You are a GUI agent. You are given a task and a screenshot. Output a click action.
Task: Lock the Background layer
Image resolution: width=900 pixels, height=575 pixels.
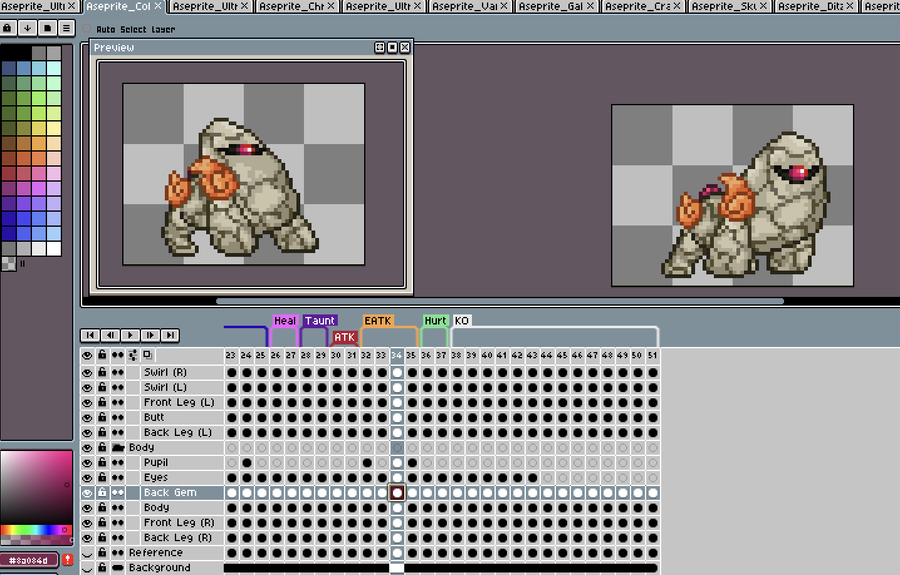tap(102, 568)
